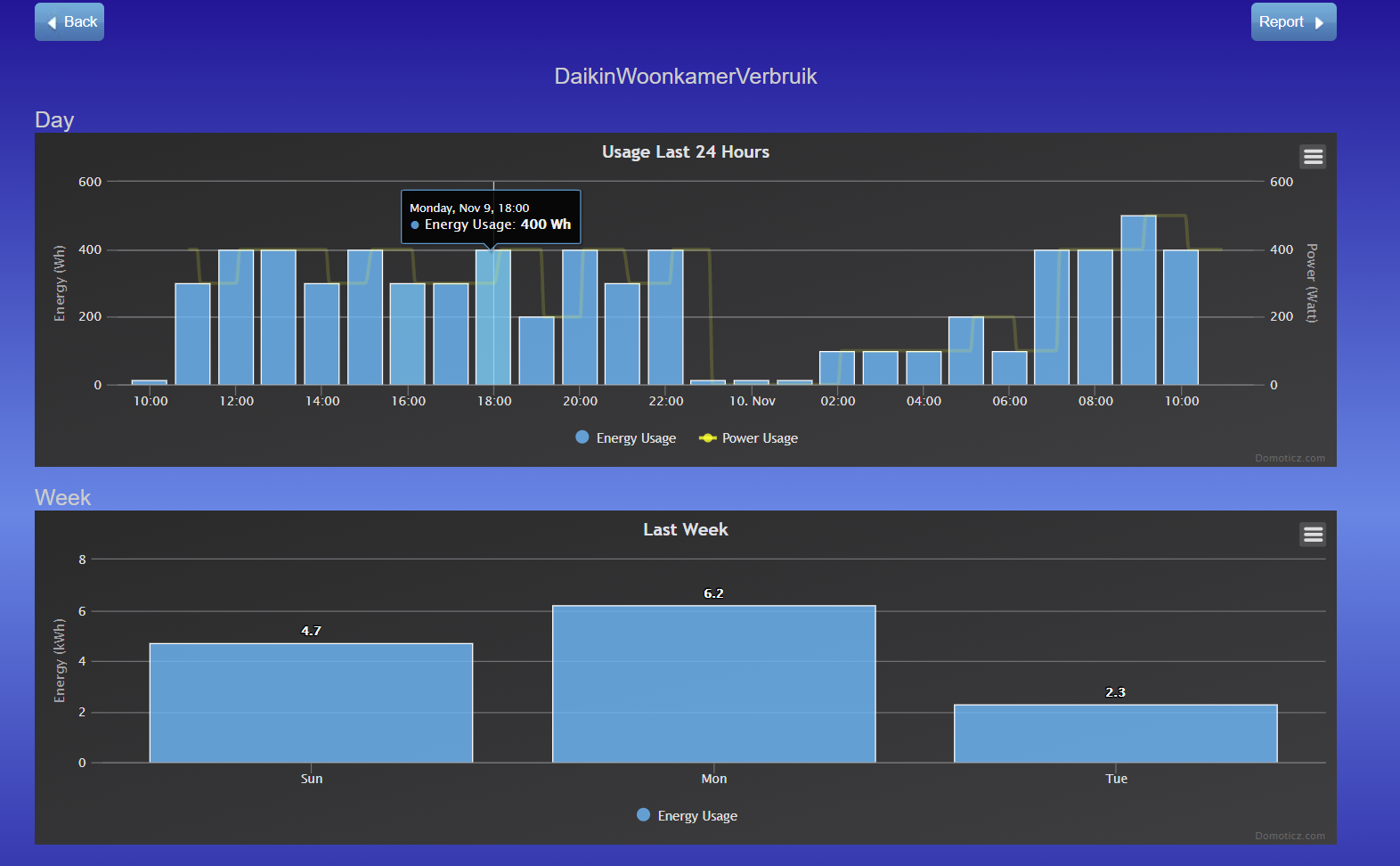Click the energy bar at 22:00
Image resolution: width=1400 pixels, height=866 pixels.
665,317
